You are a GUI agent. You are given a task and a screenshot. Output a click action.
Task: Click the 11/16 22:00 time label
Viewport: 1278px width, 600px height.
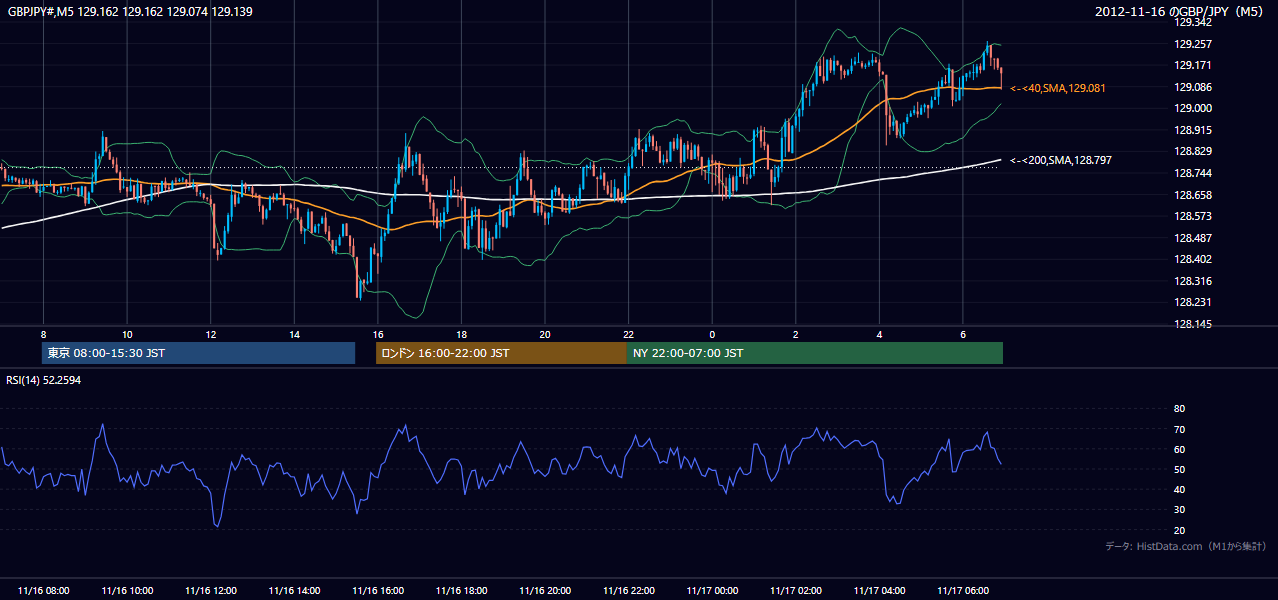tap(628, 591)
